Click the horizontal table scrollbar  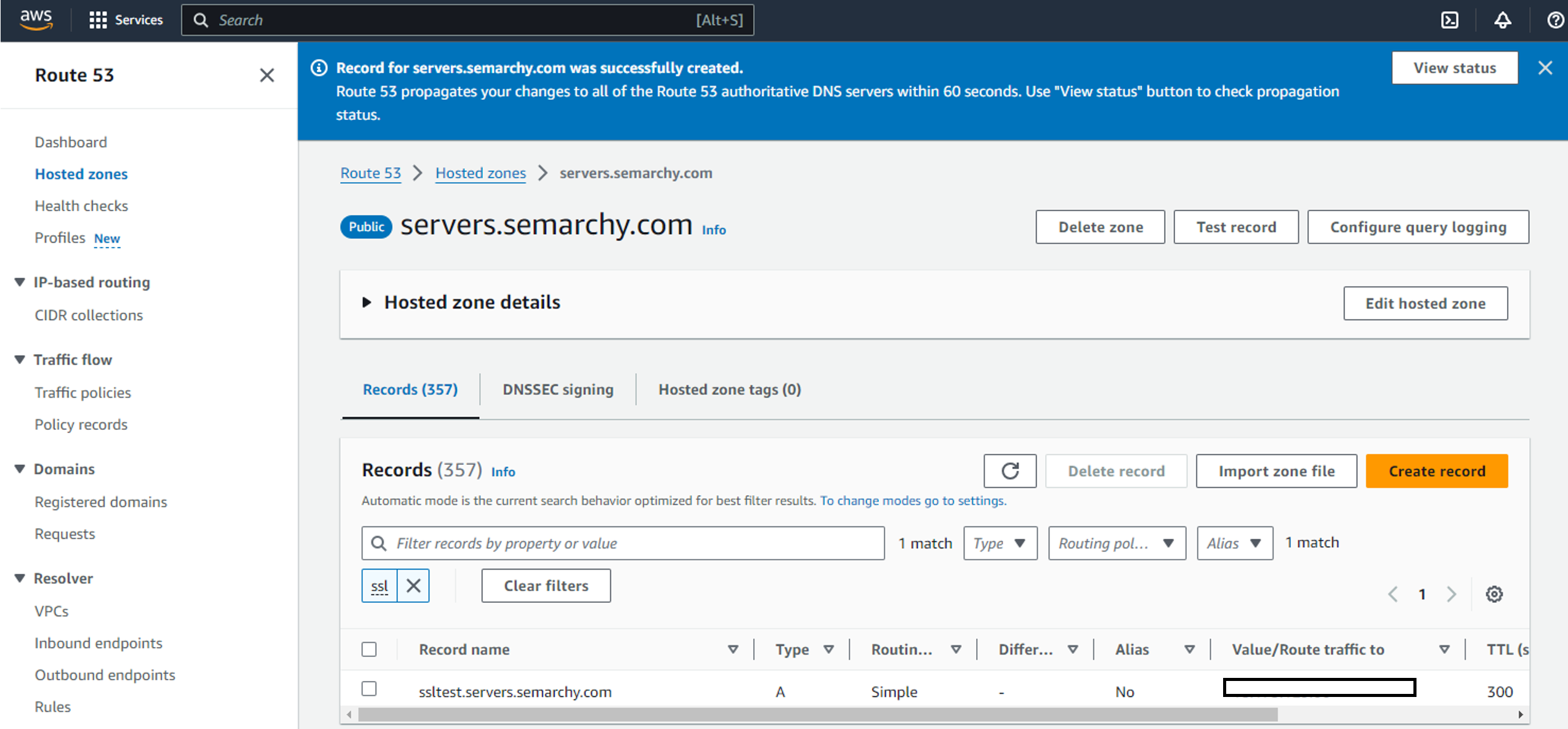[817, 715]
